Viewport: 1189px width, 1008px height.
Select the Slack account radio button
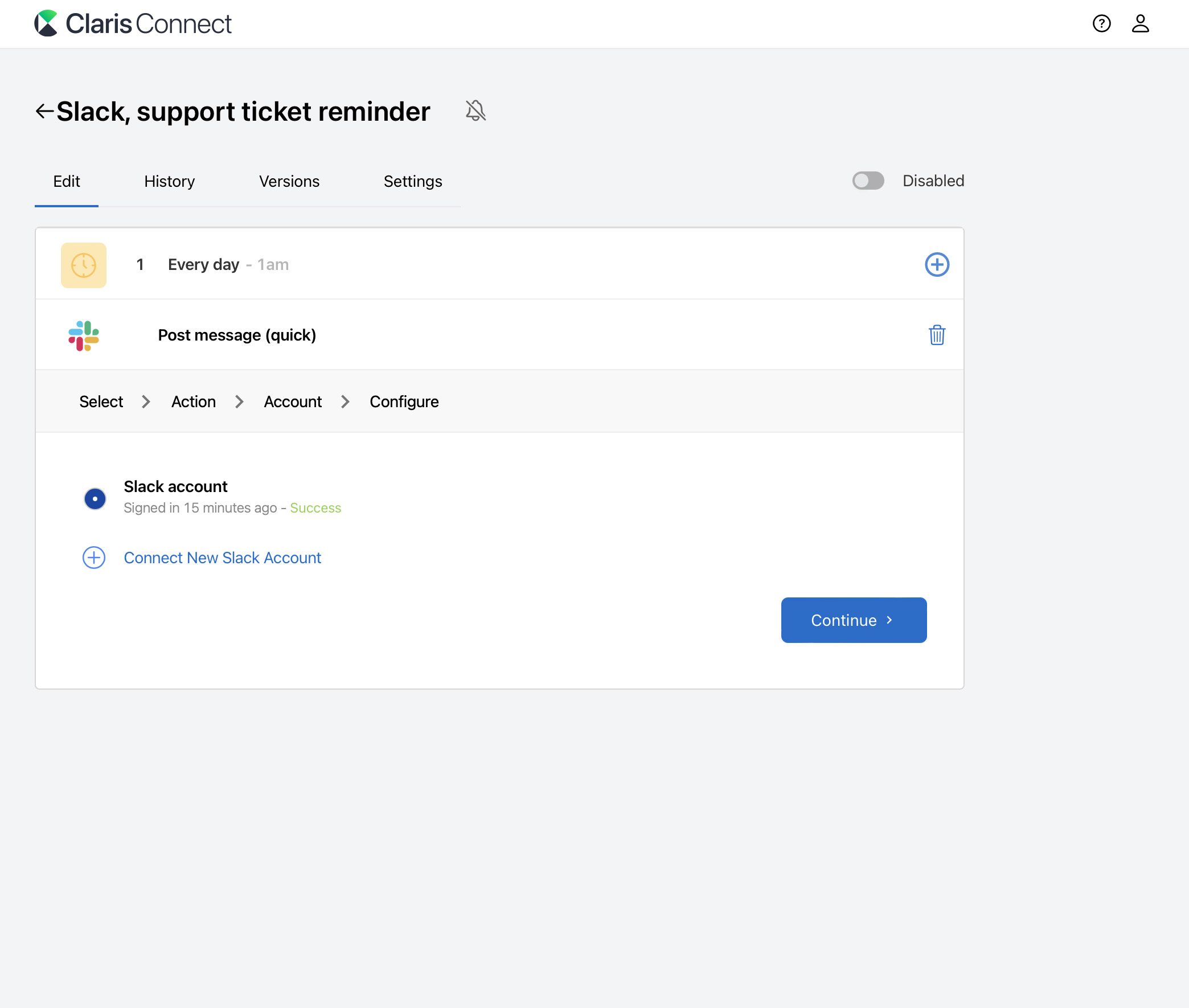click(x=95, y=498)
